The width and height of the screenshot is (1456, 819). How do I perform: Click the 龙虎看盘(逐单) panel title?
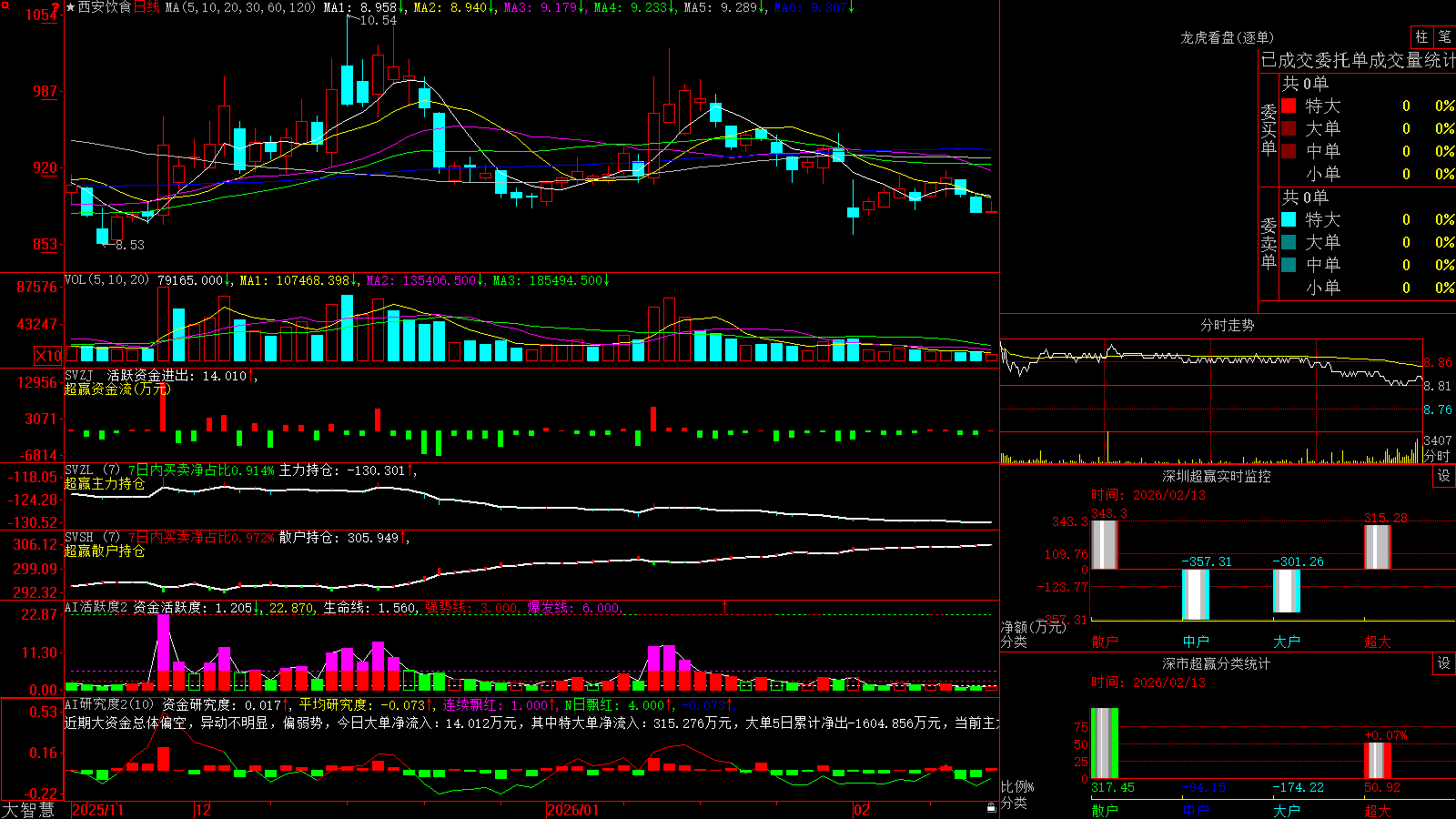coord(1227,37)
